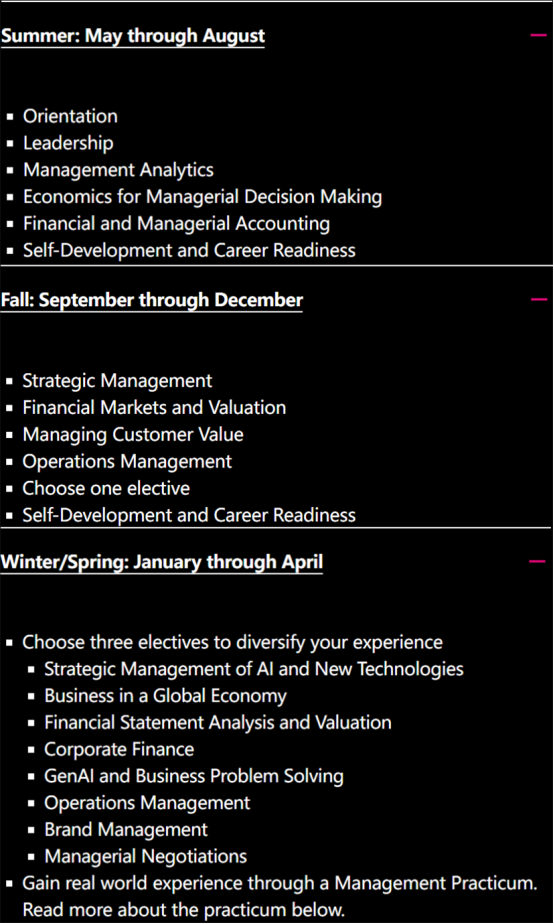Select Business in a Global Economy elective
The image size is (554, 924).
[x=166, y=696]
